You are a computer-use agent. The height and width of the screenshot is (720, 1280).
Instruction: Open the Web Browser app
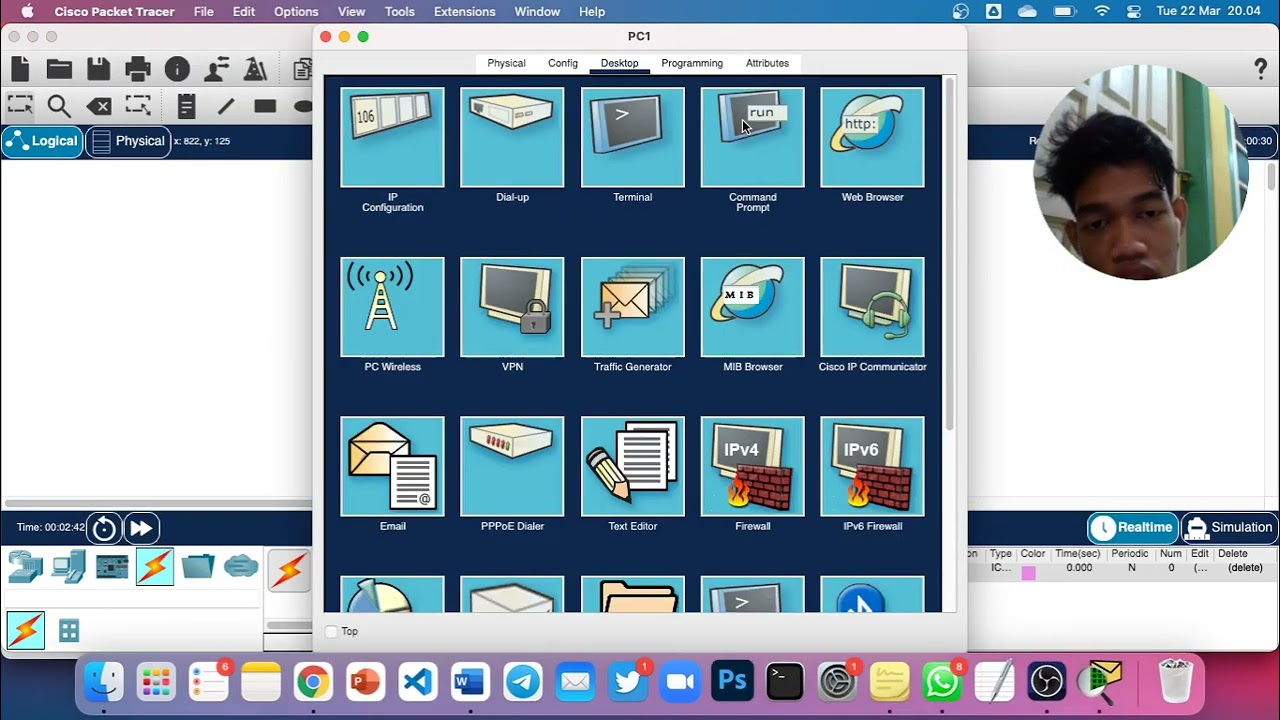[x=872, y=137]
